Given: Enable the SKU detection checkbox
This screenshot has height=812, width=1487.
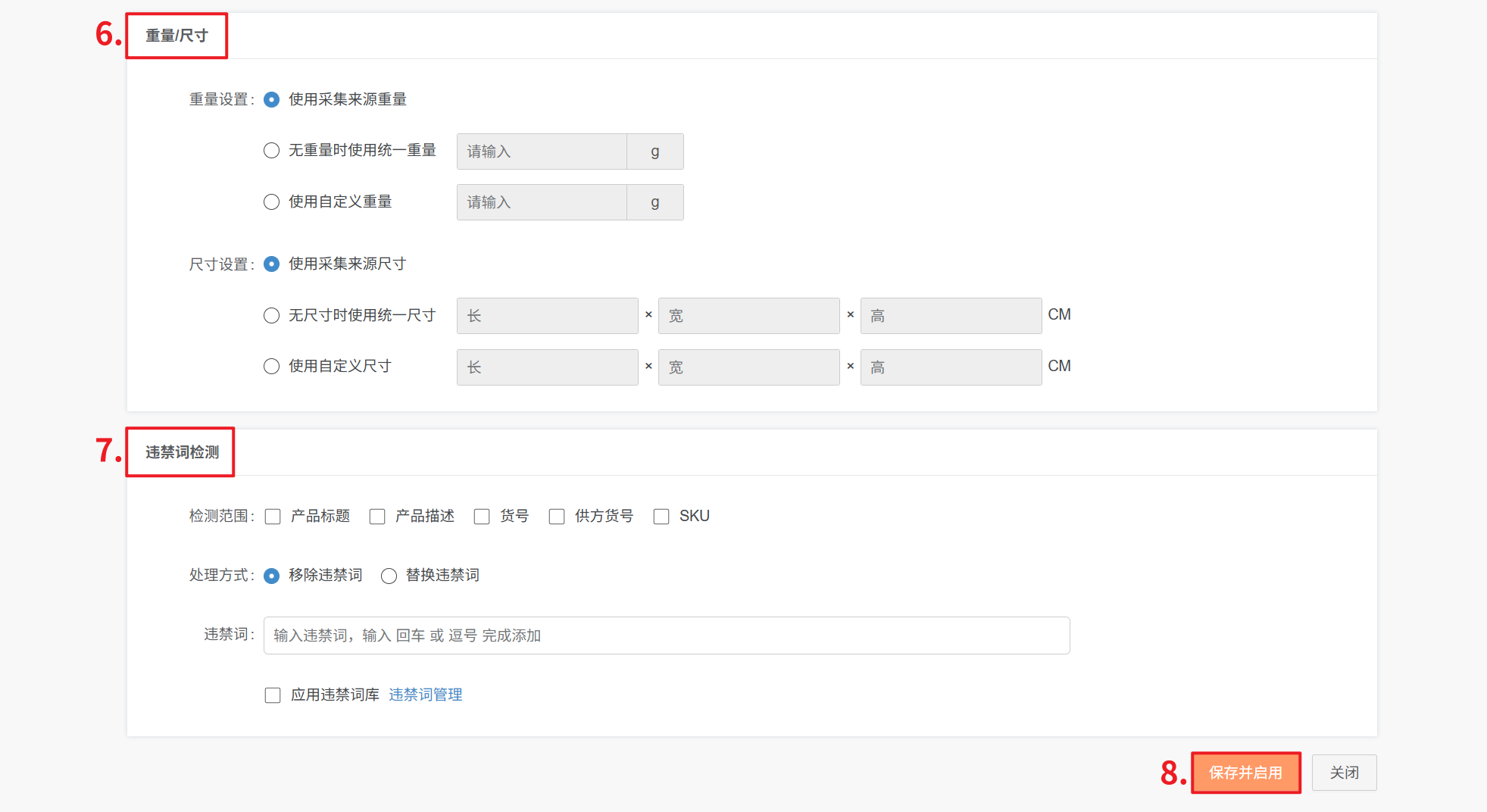Looking at the screenshot, I should 661,517.
